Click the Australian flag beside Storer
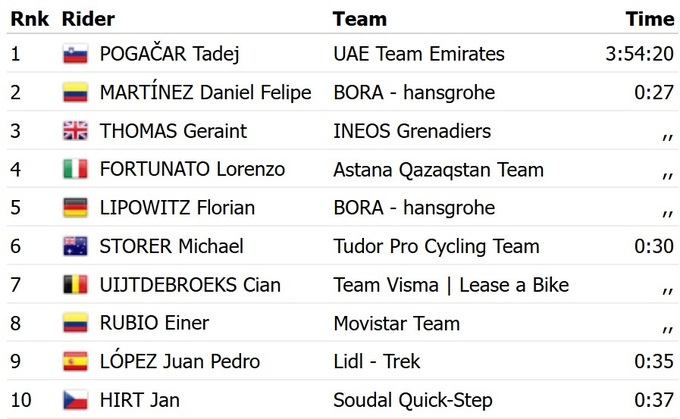680x419 pixels. pos(75,246)
